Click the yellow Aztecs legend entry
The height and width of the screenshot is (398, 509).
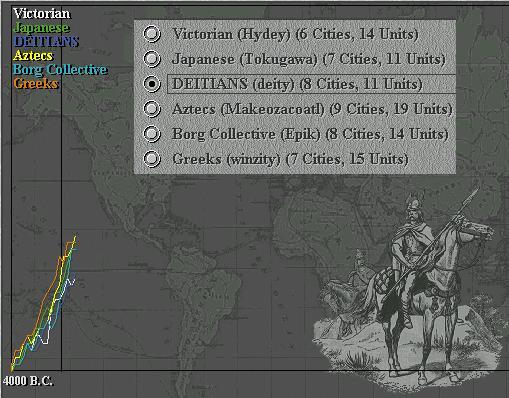(x=33, y=55)
